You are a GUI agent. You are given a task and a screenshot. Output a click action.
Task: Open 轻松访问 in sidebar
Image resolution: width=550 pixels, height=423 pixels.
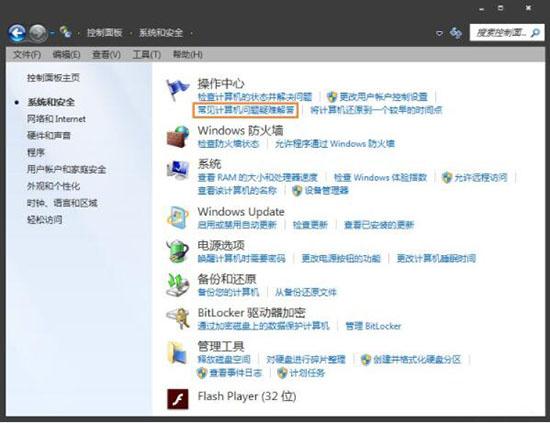tap(45, 220)
